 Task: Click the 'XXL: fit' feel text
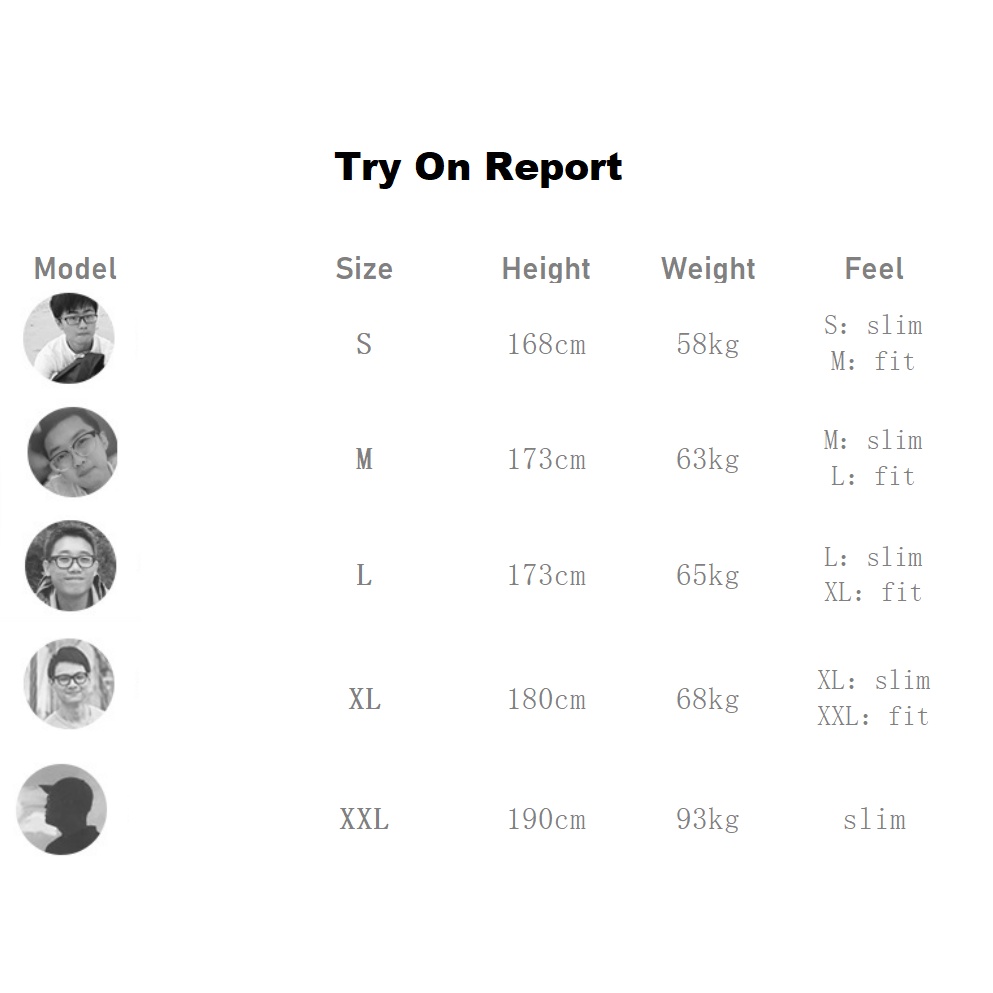[x=873, y=717]
